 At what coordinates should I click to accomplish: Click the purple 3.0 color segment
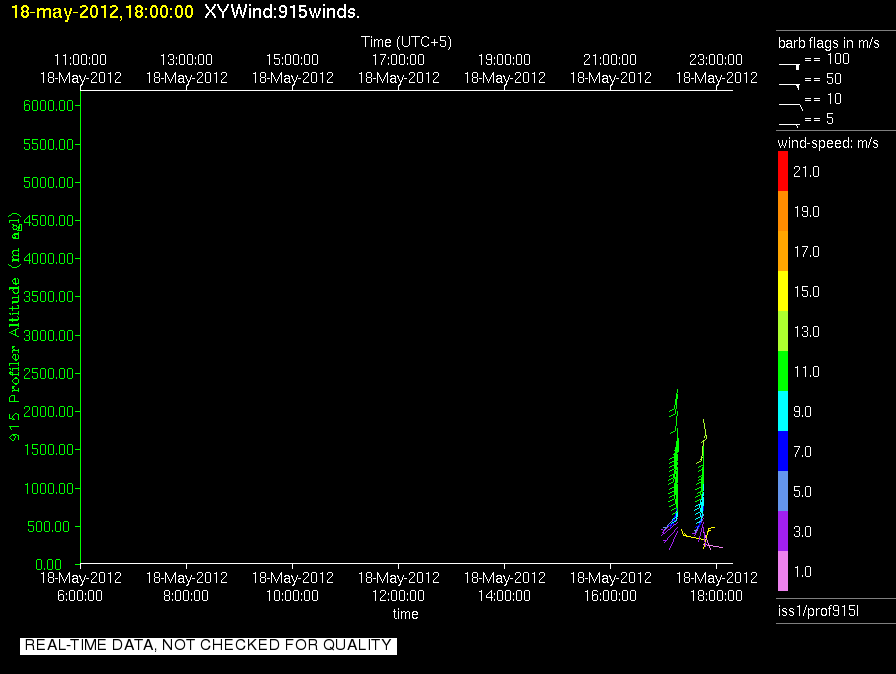point(783,531)
